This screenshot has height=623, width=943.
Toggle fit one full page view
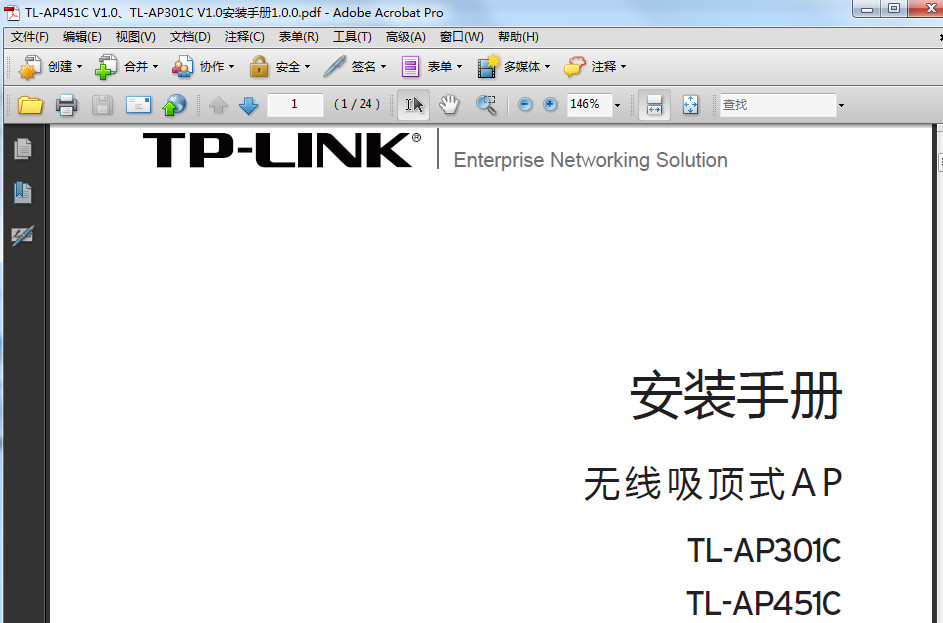(690, 105)
